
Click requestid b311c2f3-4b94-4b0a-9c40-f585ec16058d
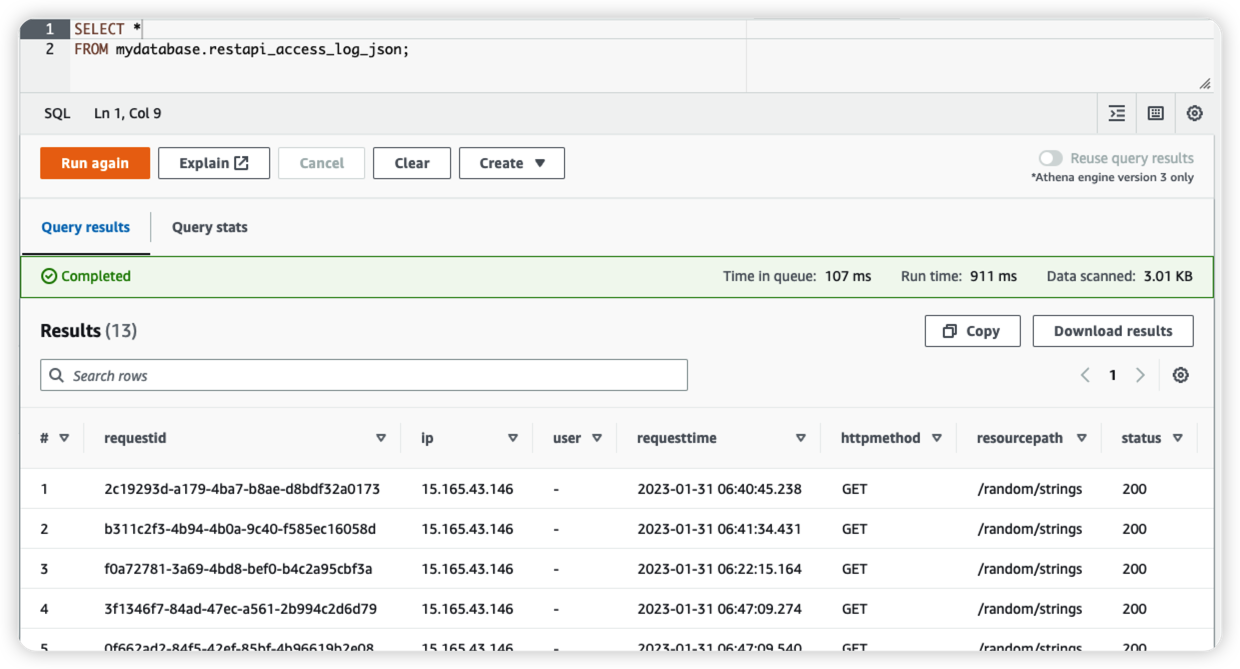pos(240,529)
